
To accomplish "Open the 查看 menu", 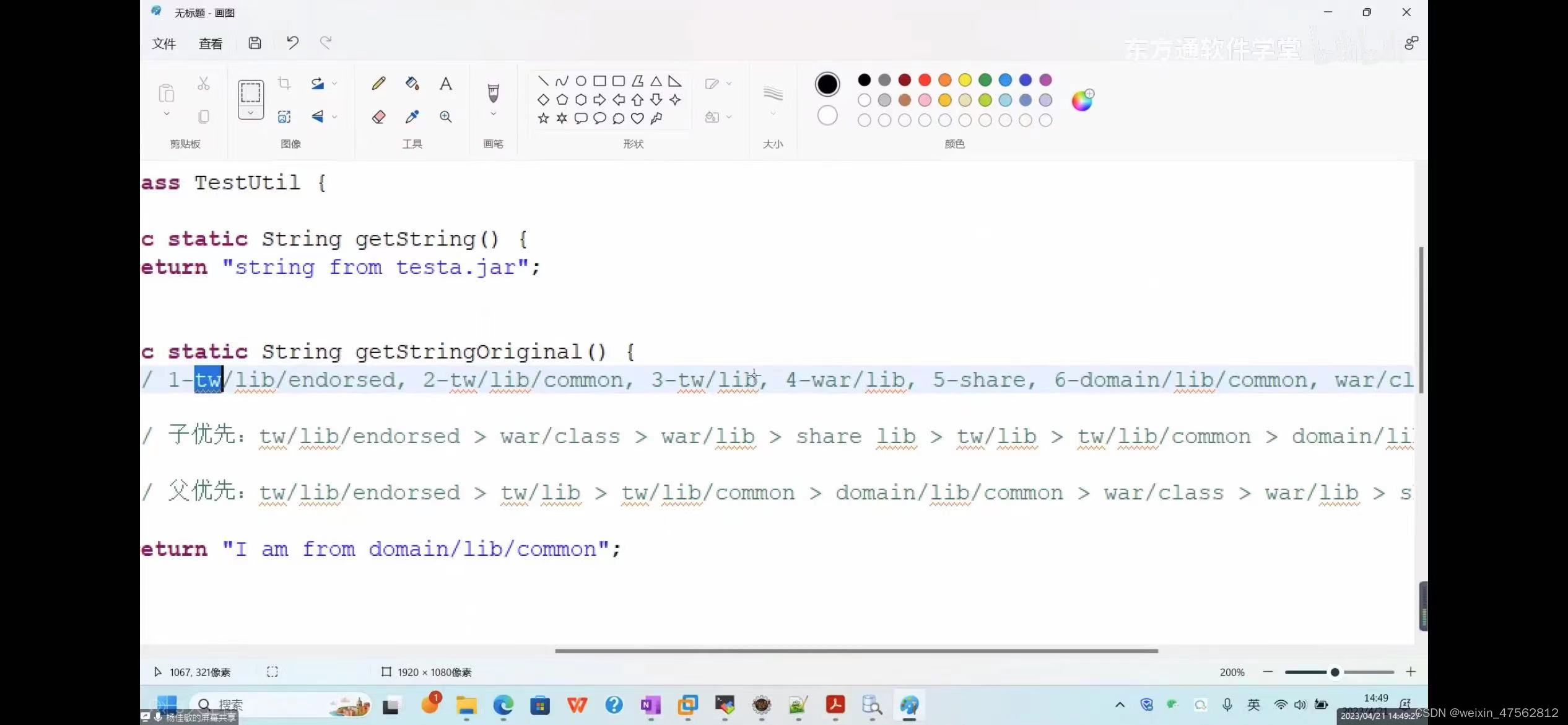I will (x=211, y=43).
